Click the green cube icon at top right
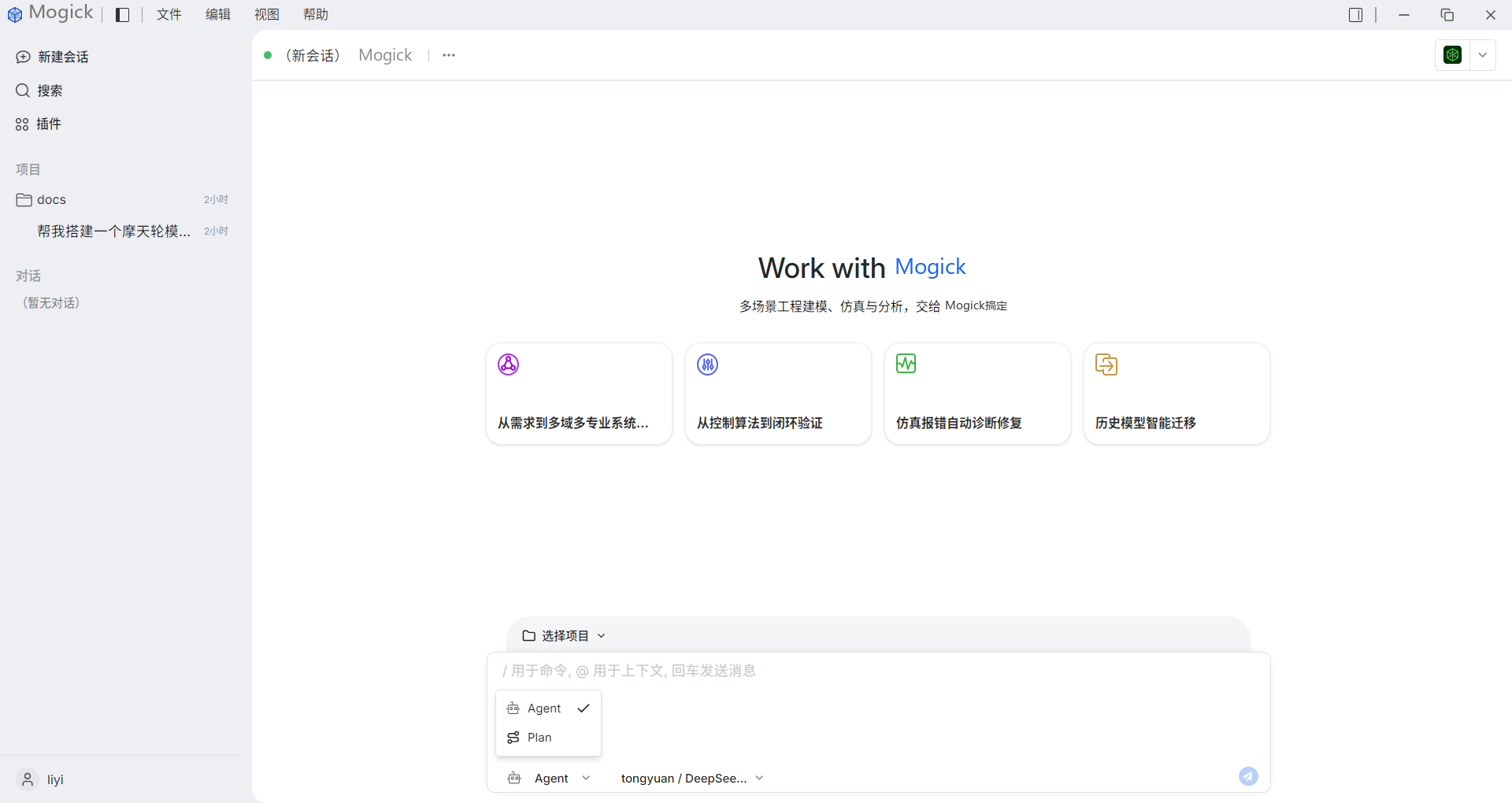Image resolution: width=1512 pixels, height=803 pixels. [1453, 55]
